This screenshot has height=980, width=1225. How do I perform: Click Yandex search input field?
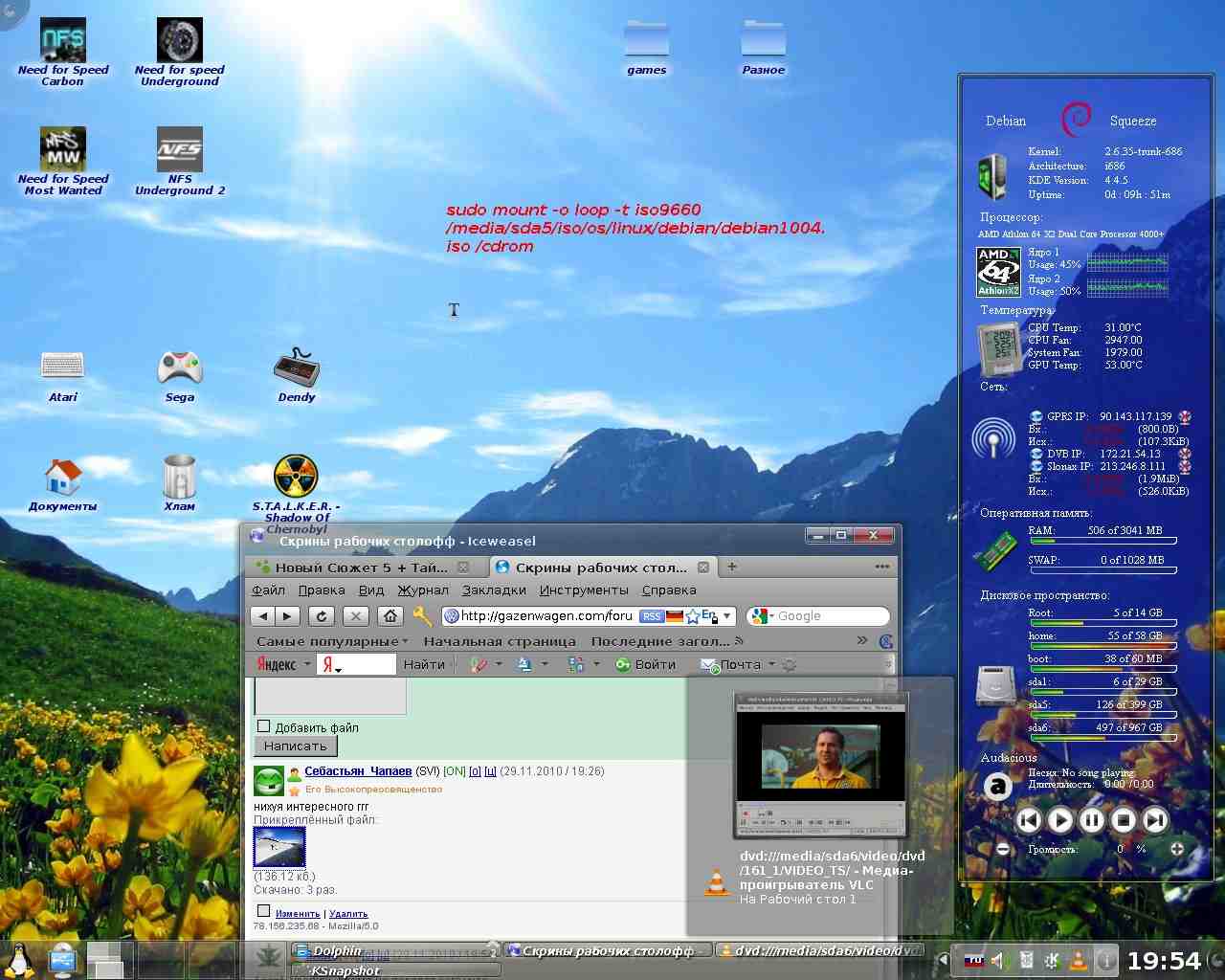[357, 664]
